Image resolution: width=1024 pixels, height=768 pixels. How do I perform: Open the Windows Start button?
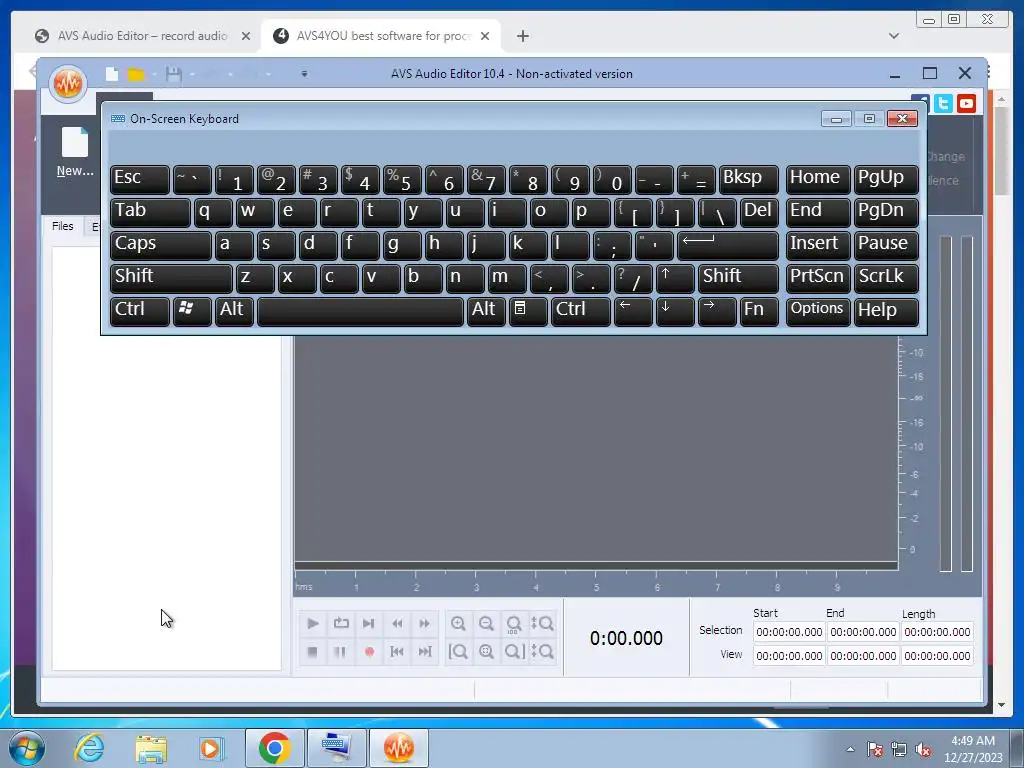click(27, 748)
